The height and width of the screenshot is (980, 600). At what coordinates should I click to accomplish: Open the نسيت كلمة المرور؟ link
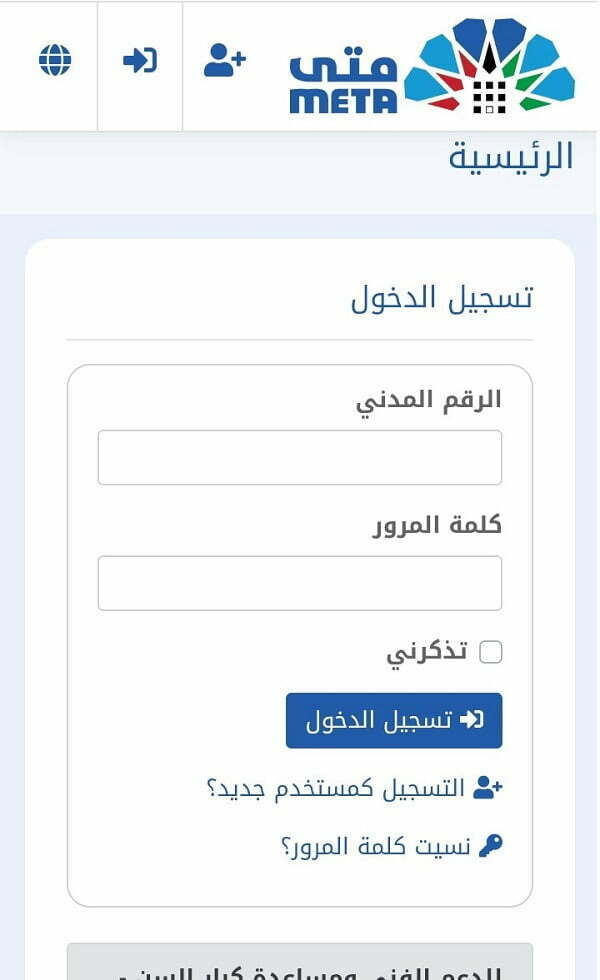pos(376,847)
